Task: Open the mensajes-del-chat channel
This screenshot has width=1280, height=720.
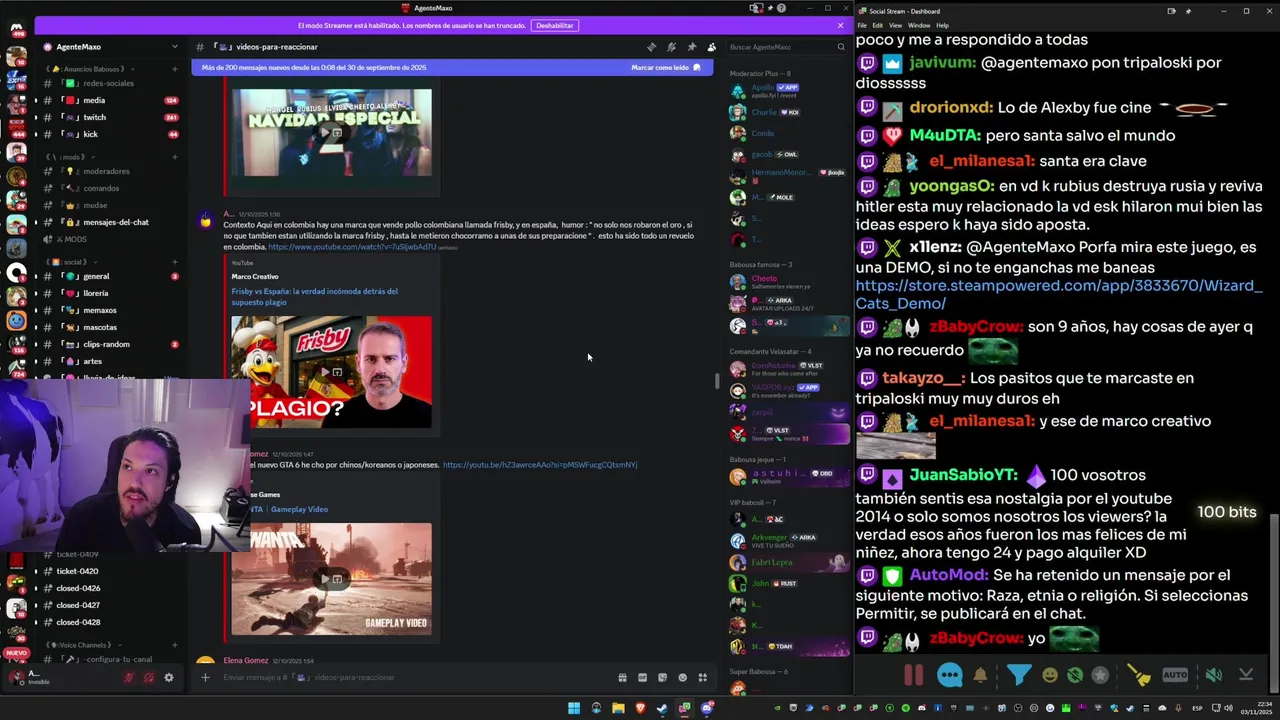Action: point(110,222)
